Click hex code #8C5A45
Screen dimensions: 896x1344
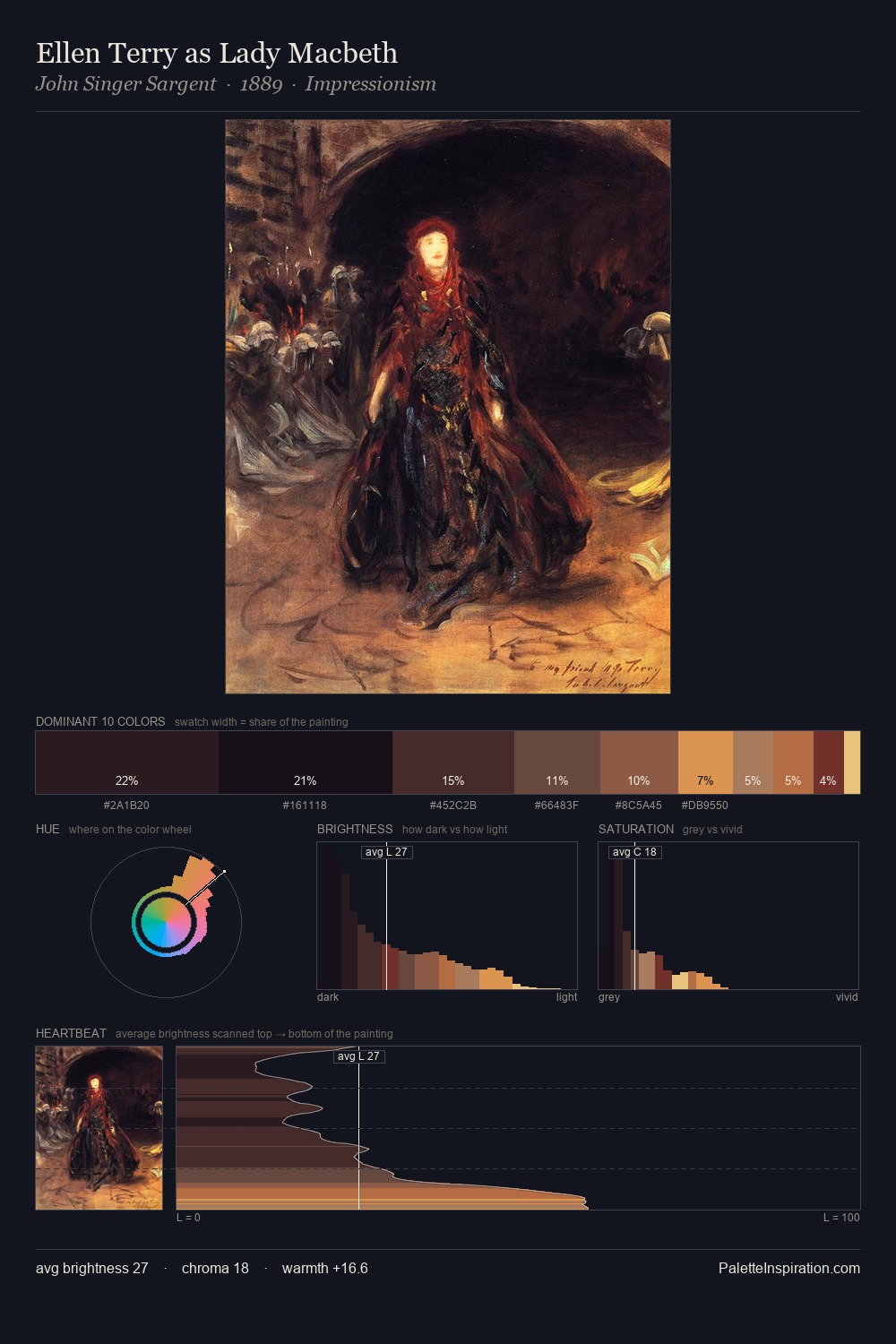coord(639,806)
